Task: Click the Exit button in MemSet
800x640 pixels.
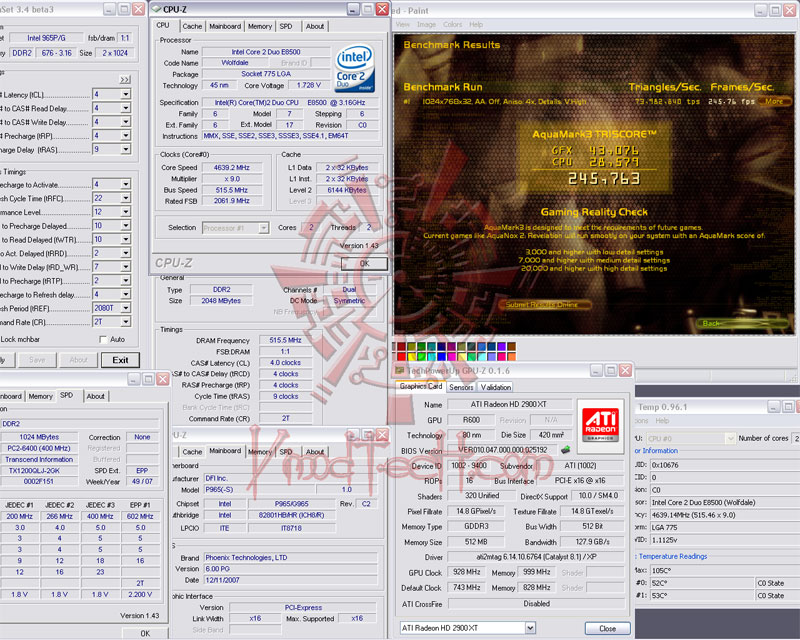Action: pyautogui.click(x=120, y=360)
